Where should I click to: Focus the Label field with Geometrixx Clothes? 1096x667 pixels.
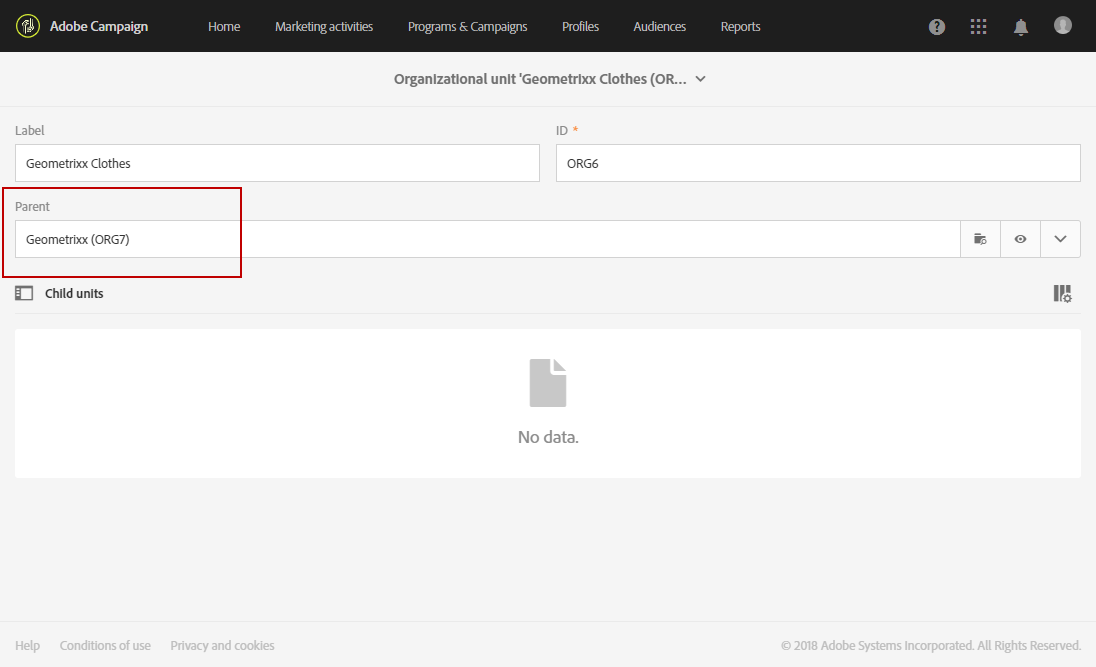point(277,163)
